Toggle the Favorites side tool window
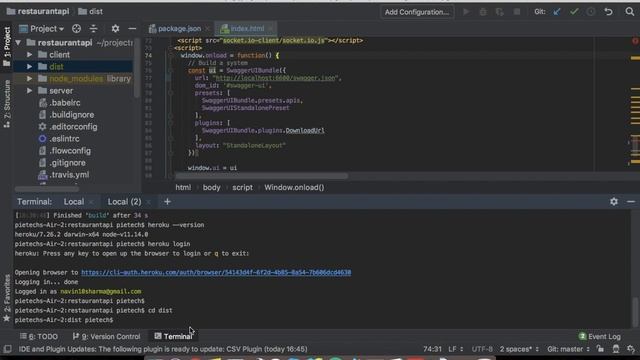 pos(7,298)
